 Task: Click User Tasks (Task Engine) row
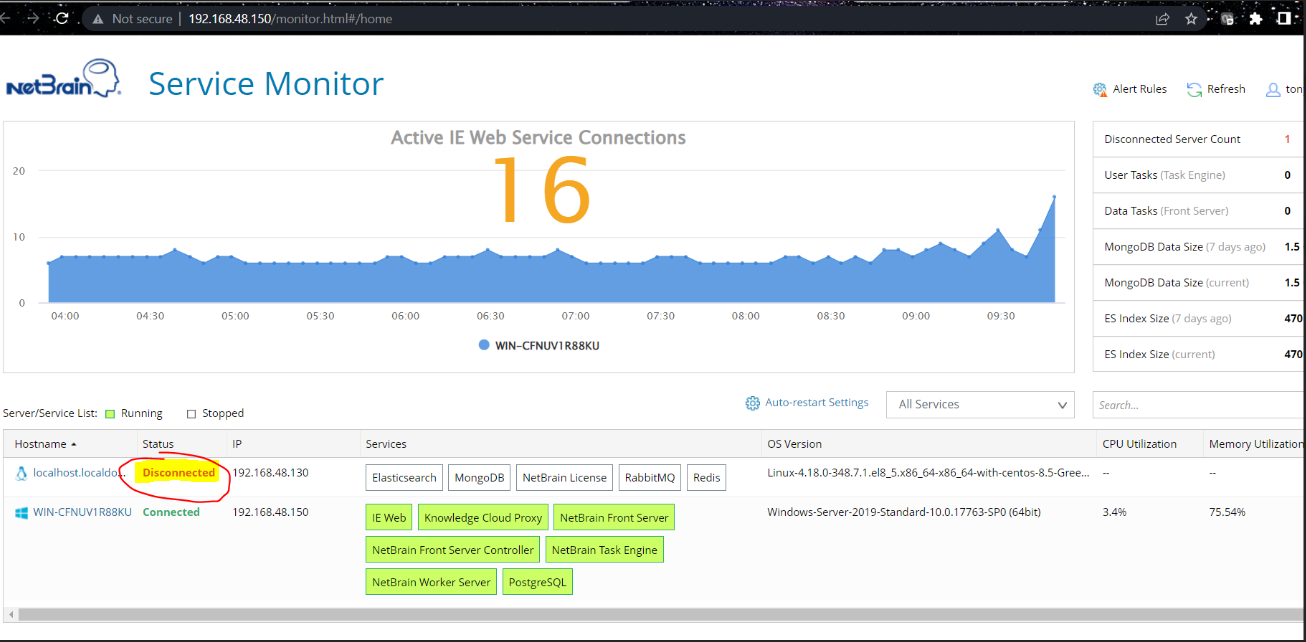(x=1199, y=175)
